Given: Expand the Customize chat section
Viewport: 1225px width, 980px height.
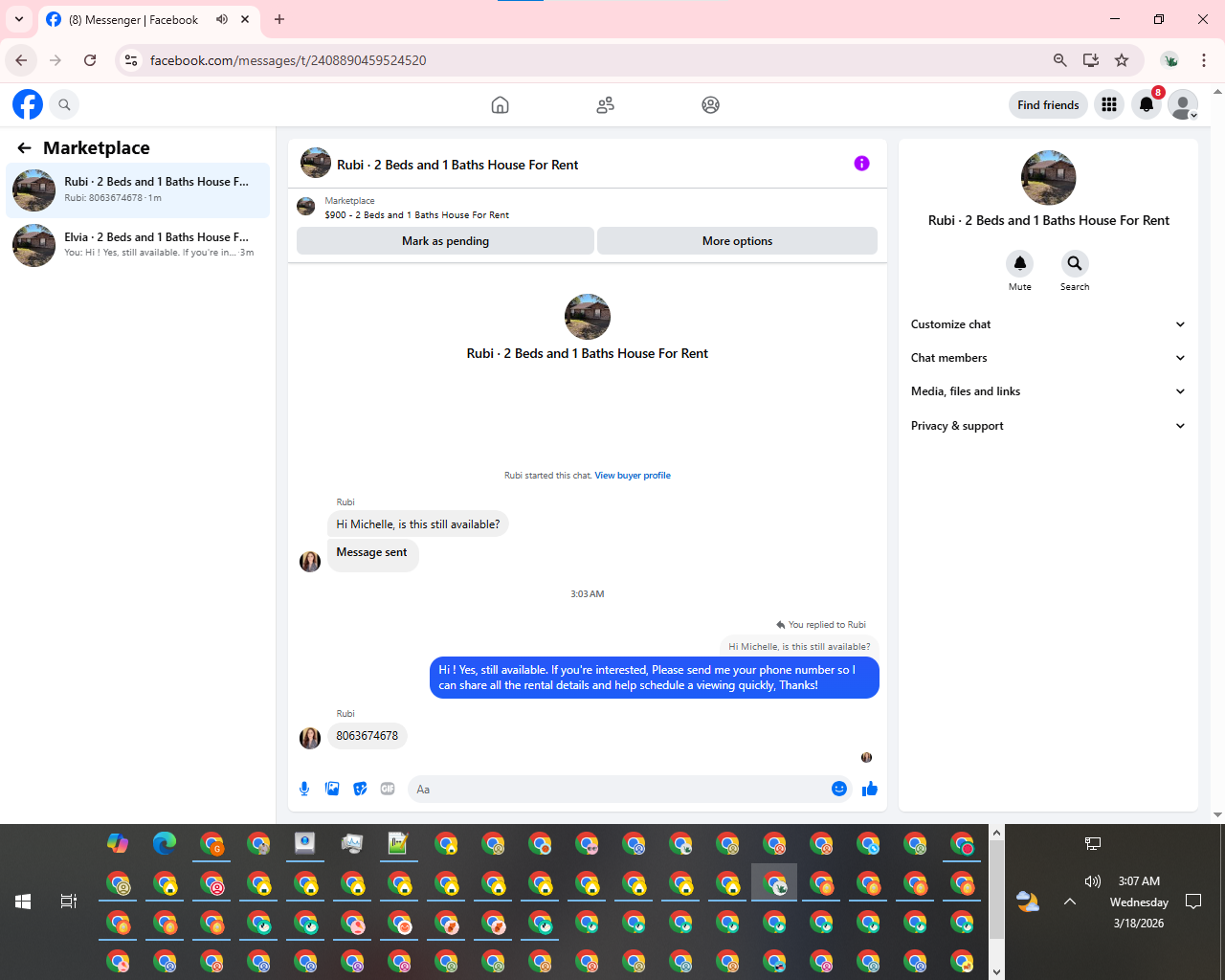Looking at the screenshot, I should [x=1048, y=324].
